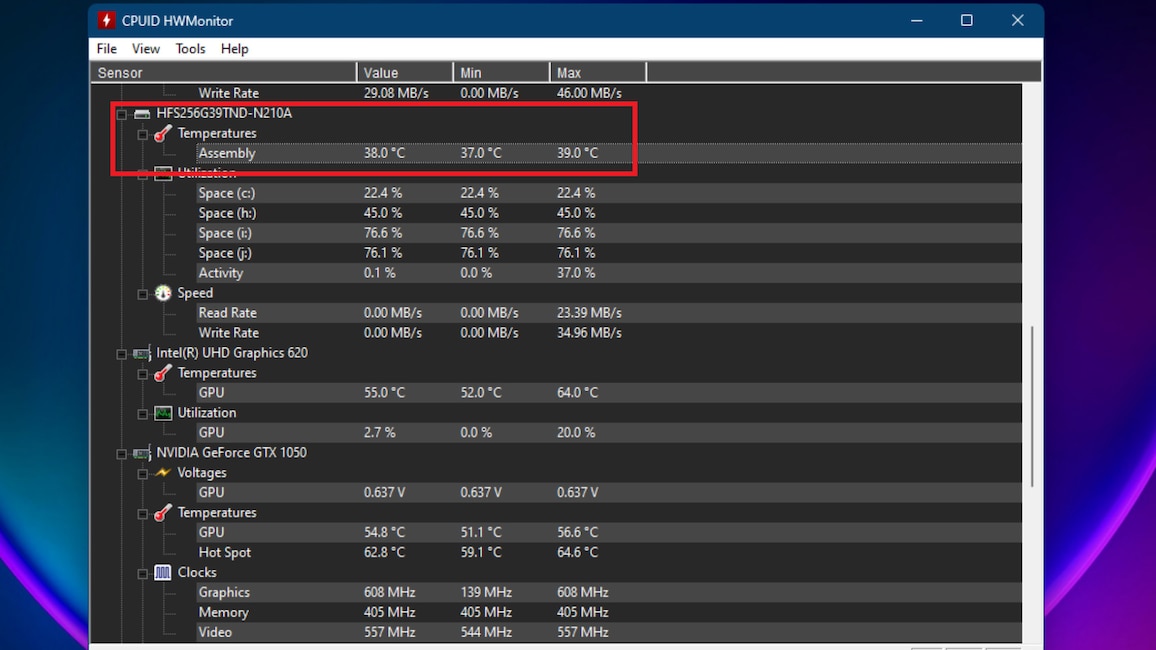The image size is (1156, 650).
Task: Click the 34.96 MB/s max write rate value
Action: click(589, 332)
